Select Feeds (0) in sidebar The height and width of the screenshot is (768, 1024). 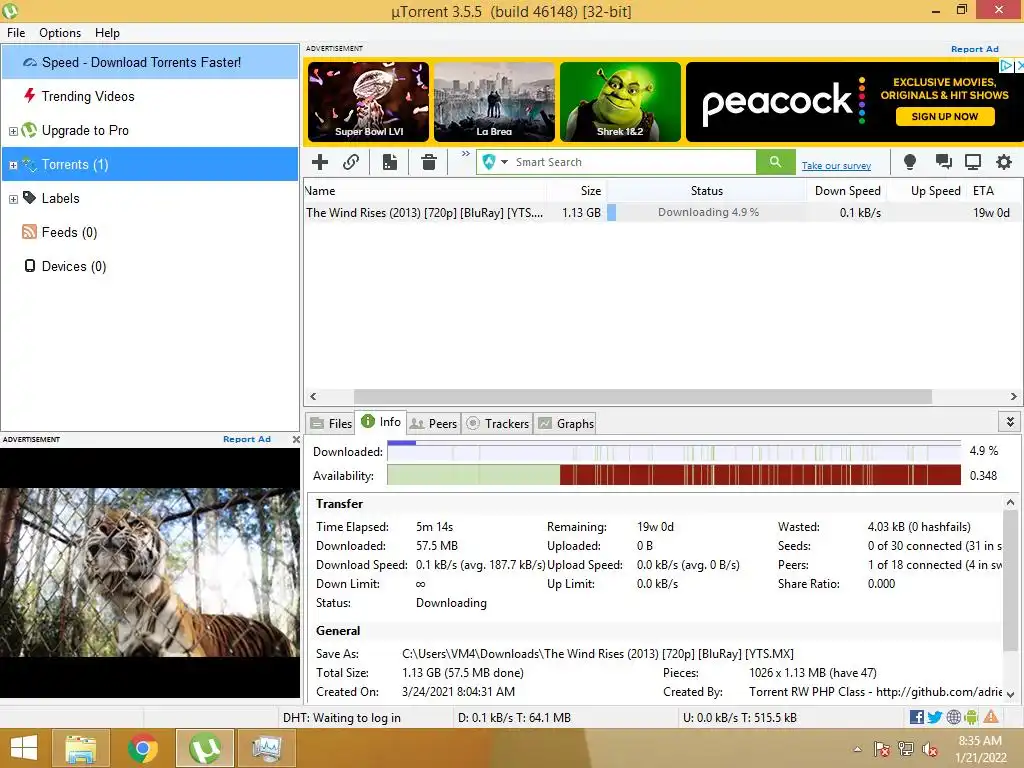150,232
